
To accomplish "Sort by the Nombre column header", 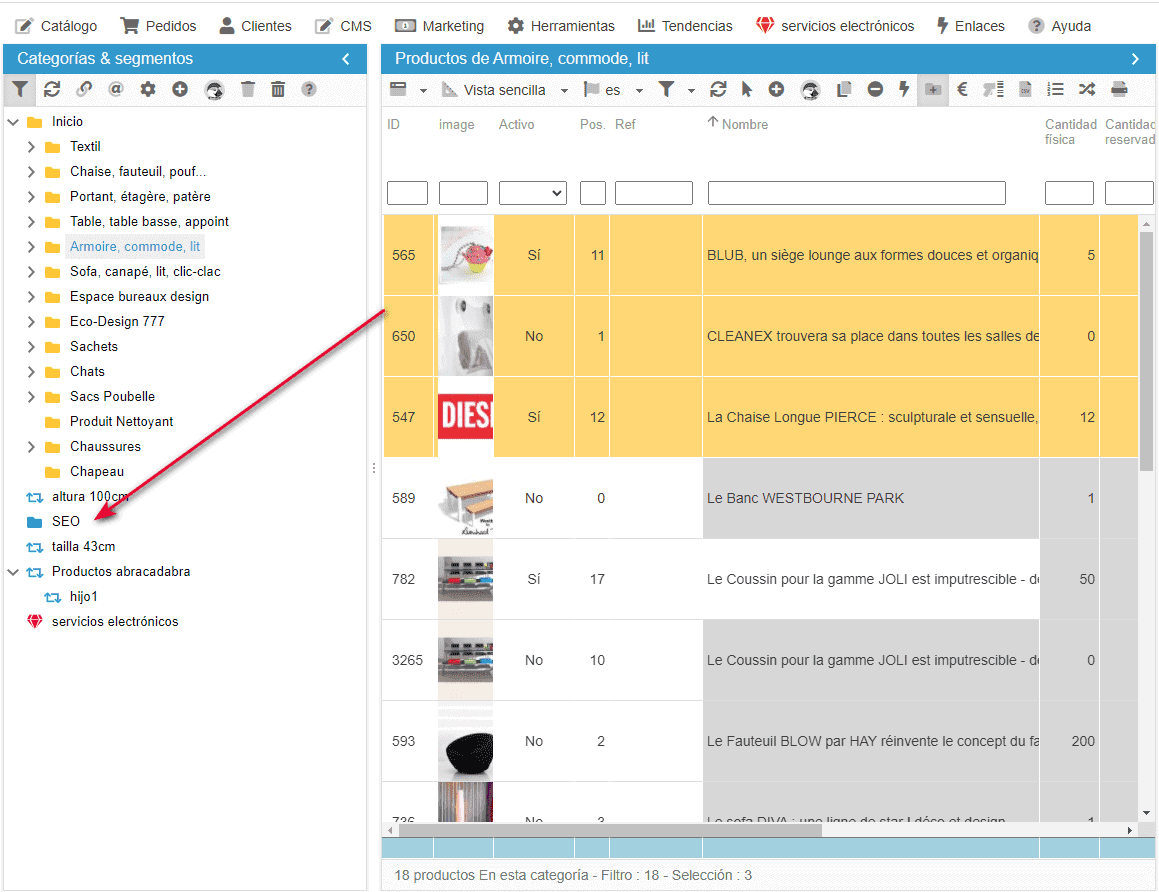I will 744,124.
